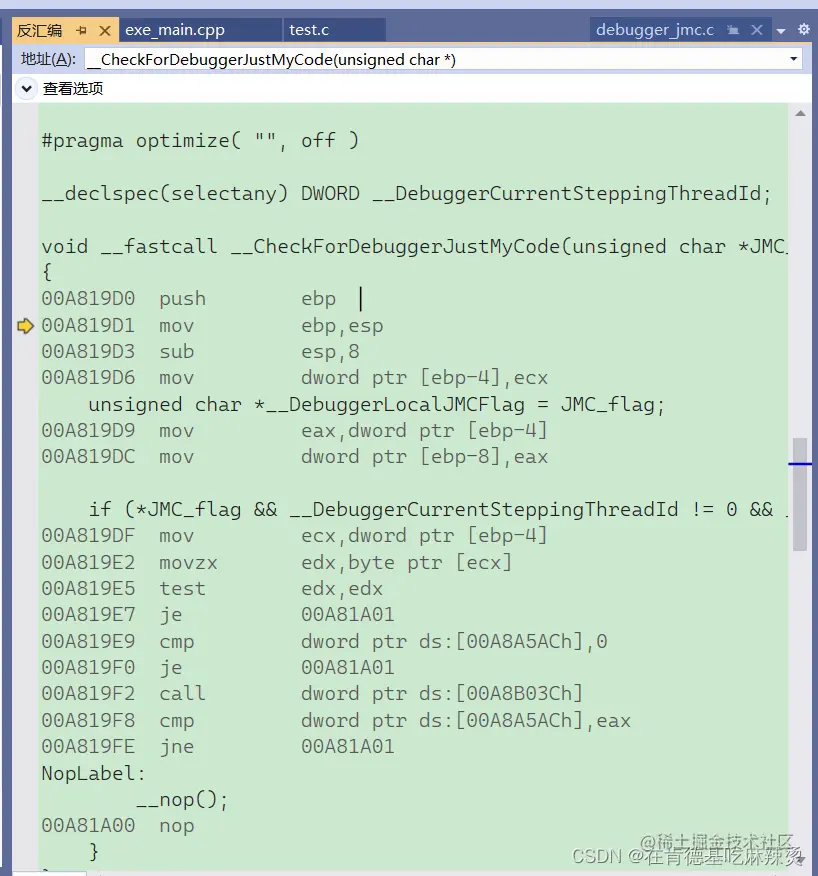
Task: Click the #pragma optimize source line
Action: click(200, 140)
